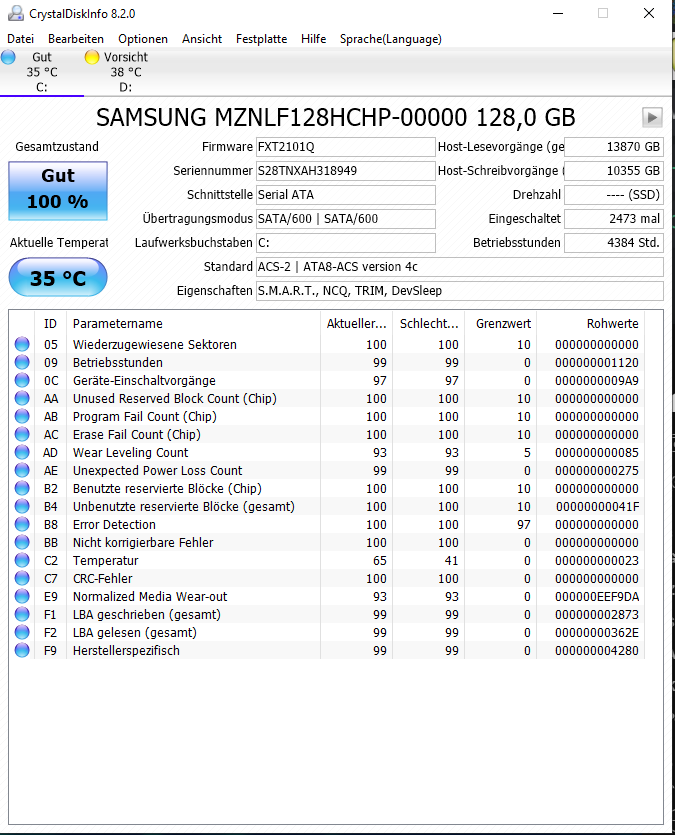Open the Ansicht menu

202,39
